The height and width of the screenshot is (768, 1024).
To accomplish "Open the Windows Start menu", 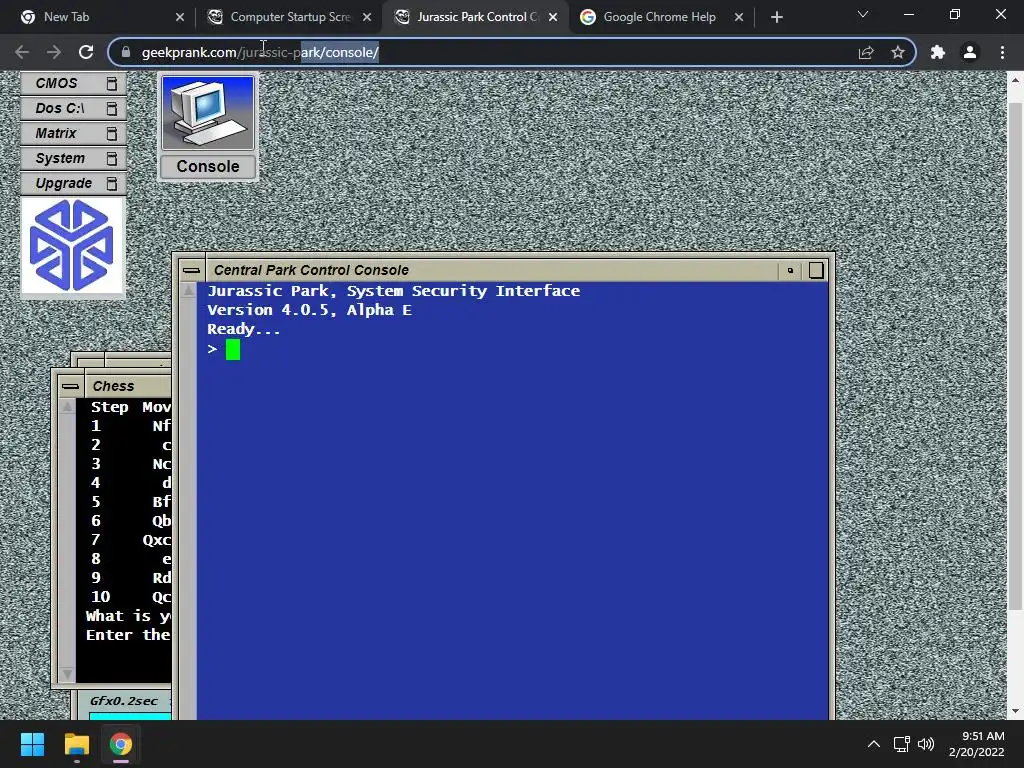I will point(32,744).
